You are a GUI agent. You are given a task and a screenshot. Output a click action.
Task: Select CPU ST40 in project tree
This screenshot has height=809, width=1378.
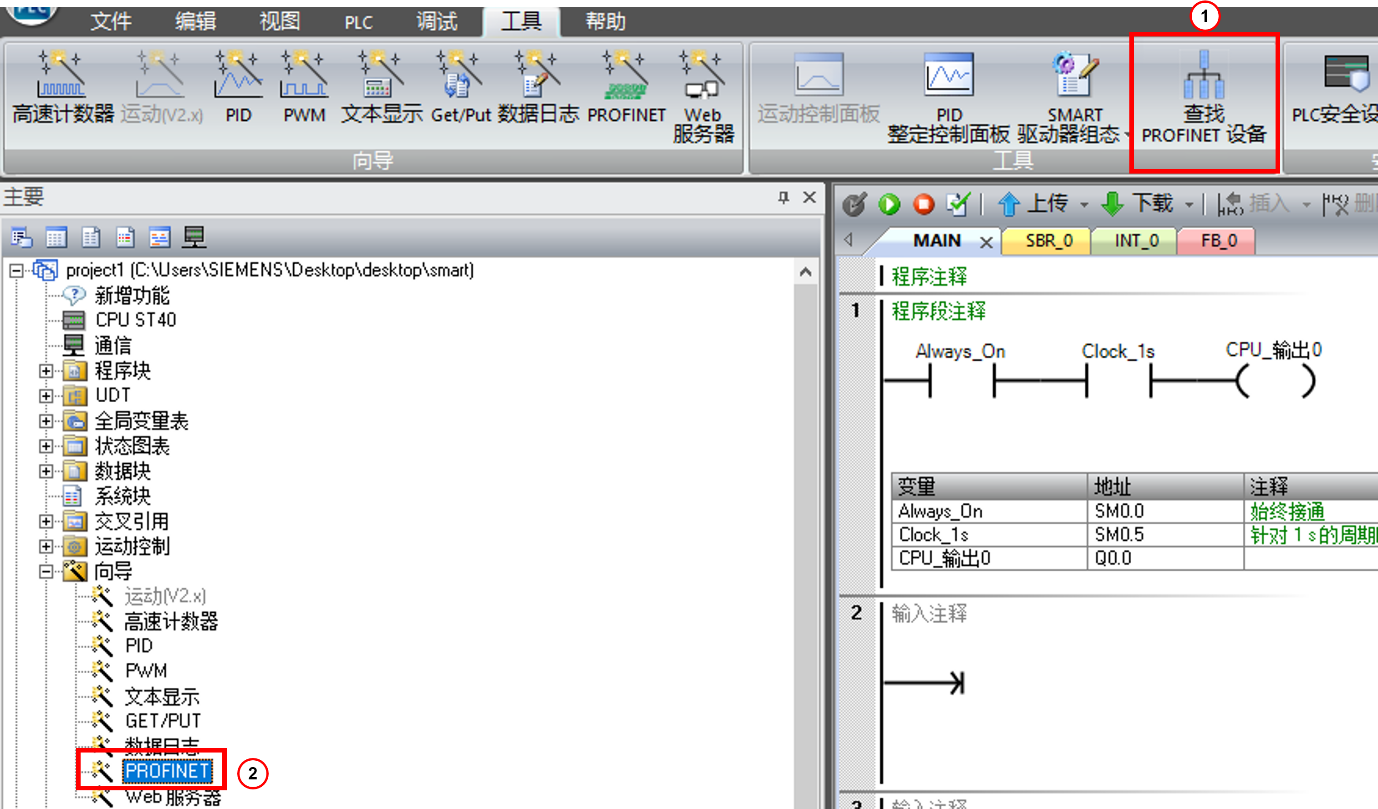[135, 320]
